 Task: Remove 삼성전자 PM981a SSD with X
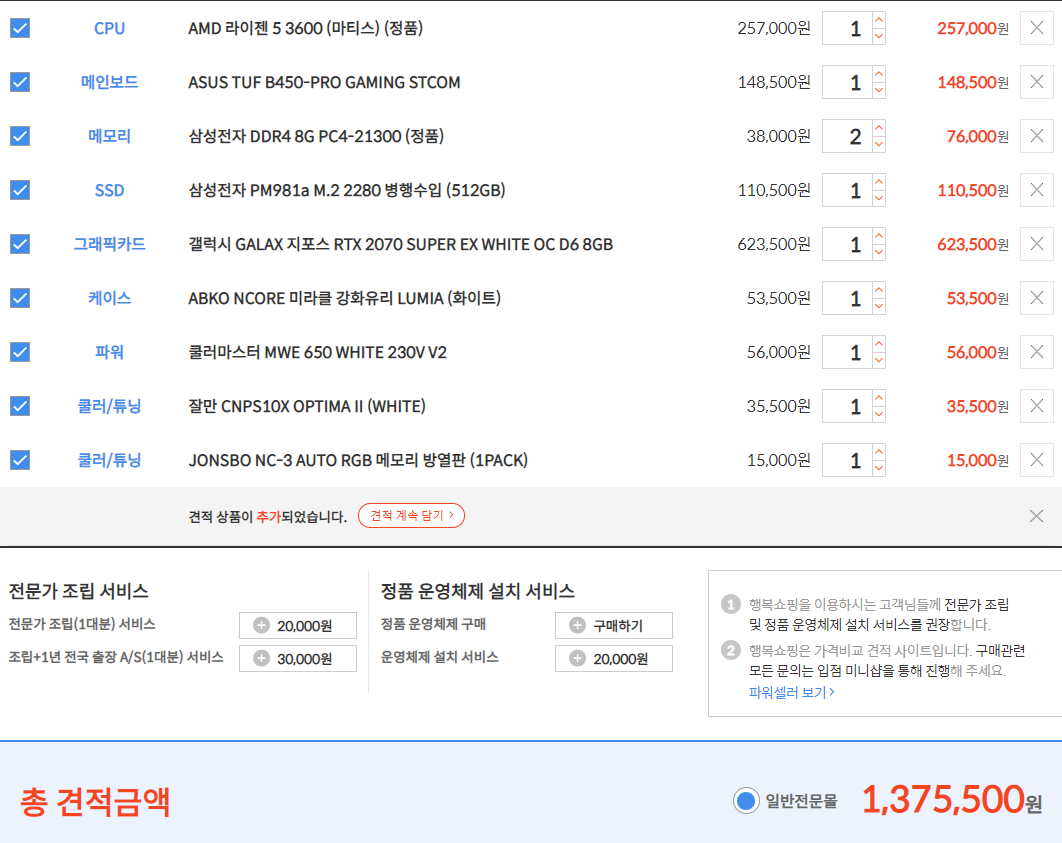click(x=1036, y=190)
